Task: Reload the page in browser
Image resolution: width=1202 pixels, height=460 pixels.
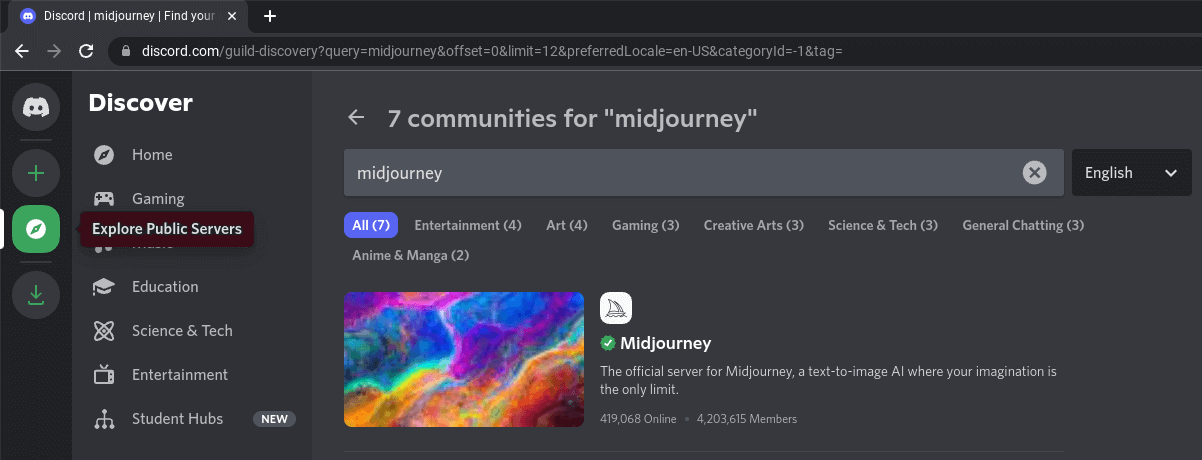Action: pos(86,50)
